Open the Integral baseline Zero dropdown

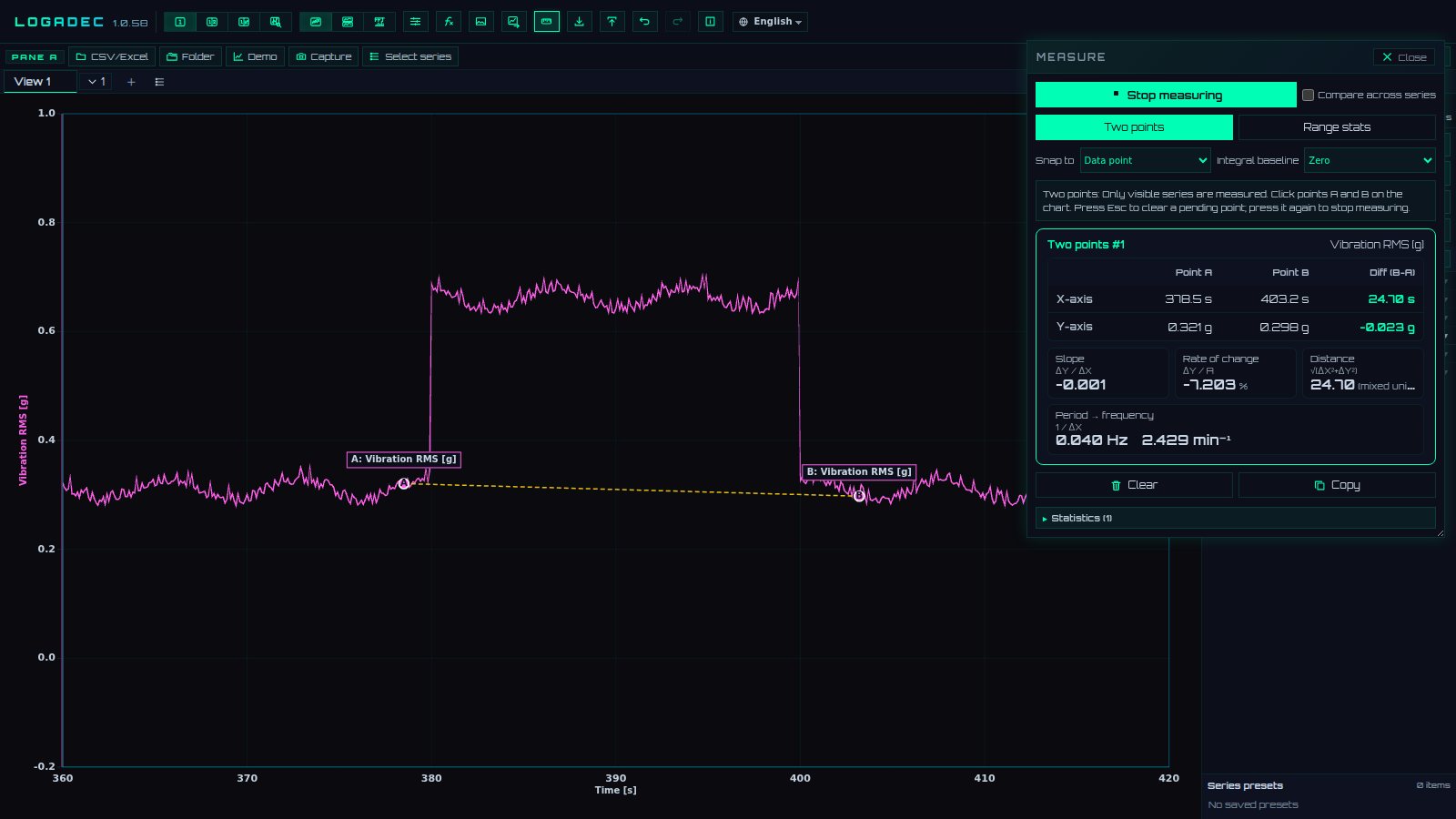point(1370,160)
